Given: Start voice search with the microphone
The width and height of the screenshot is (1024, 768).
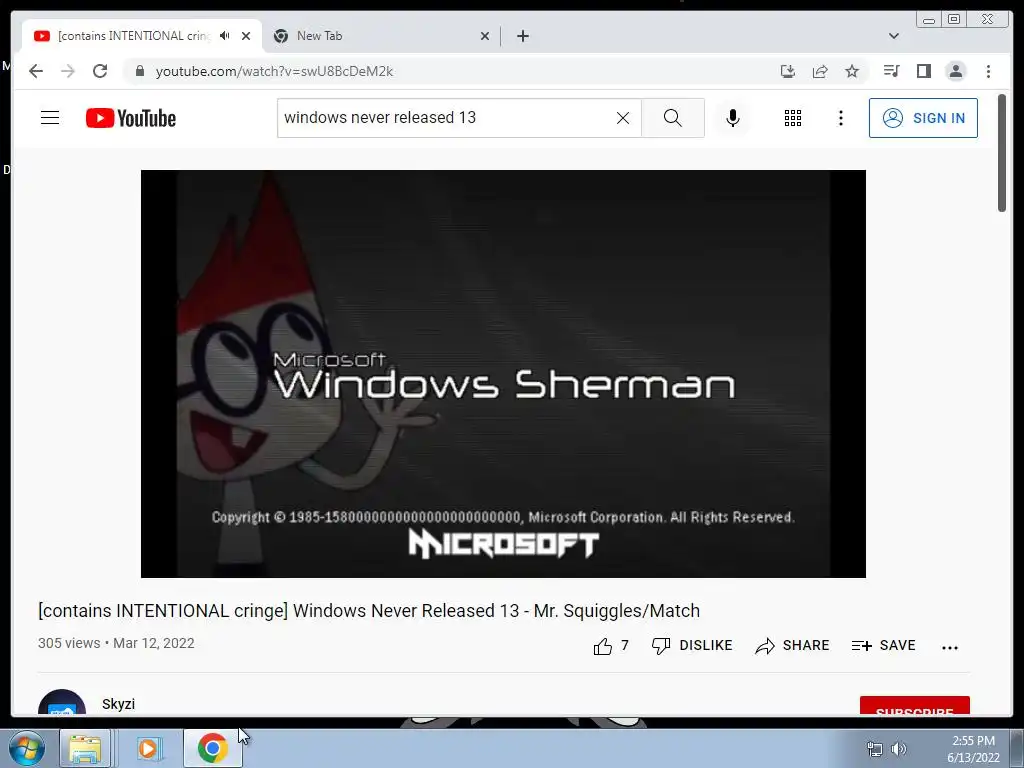Looking at the screenshot, I should [733, 118].
